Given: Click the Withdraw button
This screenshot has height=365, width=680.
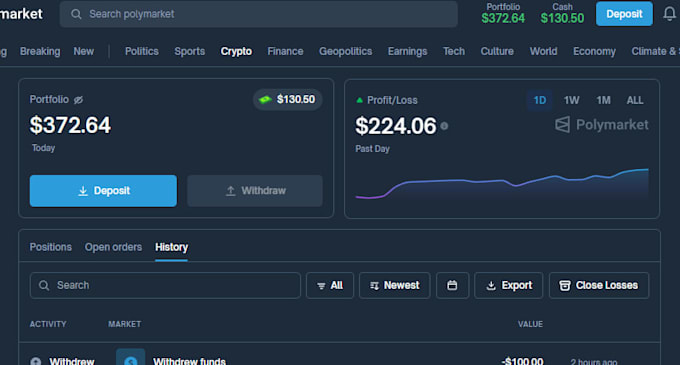Looking at the screenshot, I should click(x=255, y=191).
